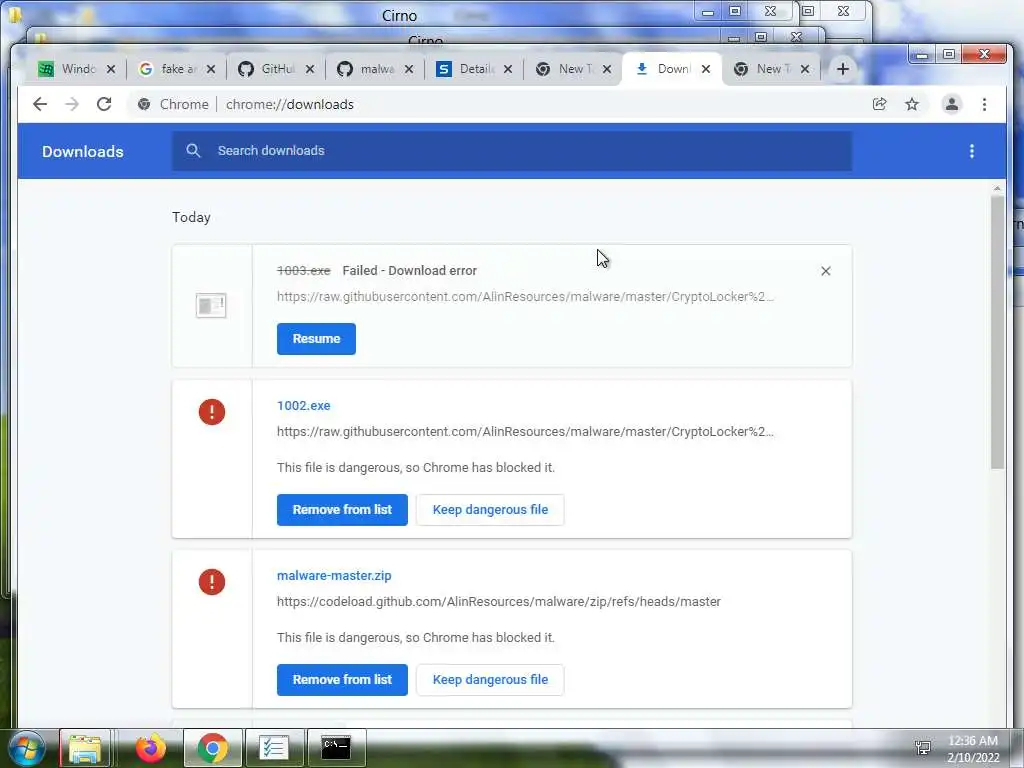Screen dimensions: 1024x768
Task: Click the network icon in the system tray
Action: pyautogui.click(x=923, y=748)
